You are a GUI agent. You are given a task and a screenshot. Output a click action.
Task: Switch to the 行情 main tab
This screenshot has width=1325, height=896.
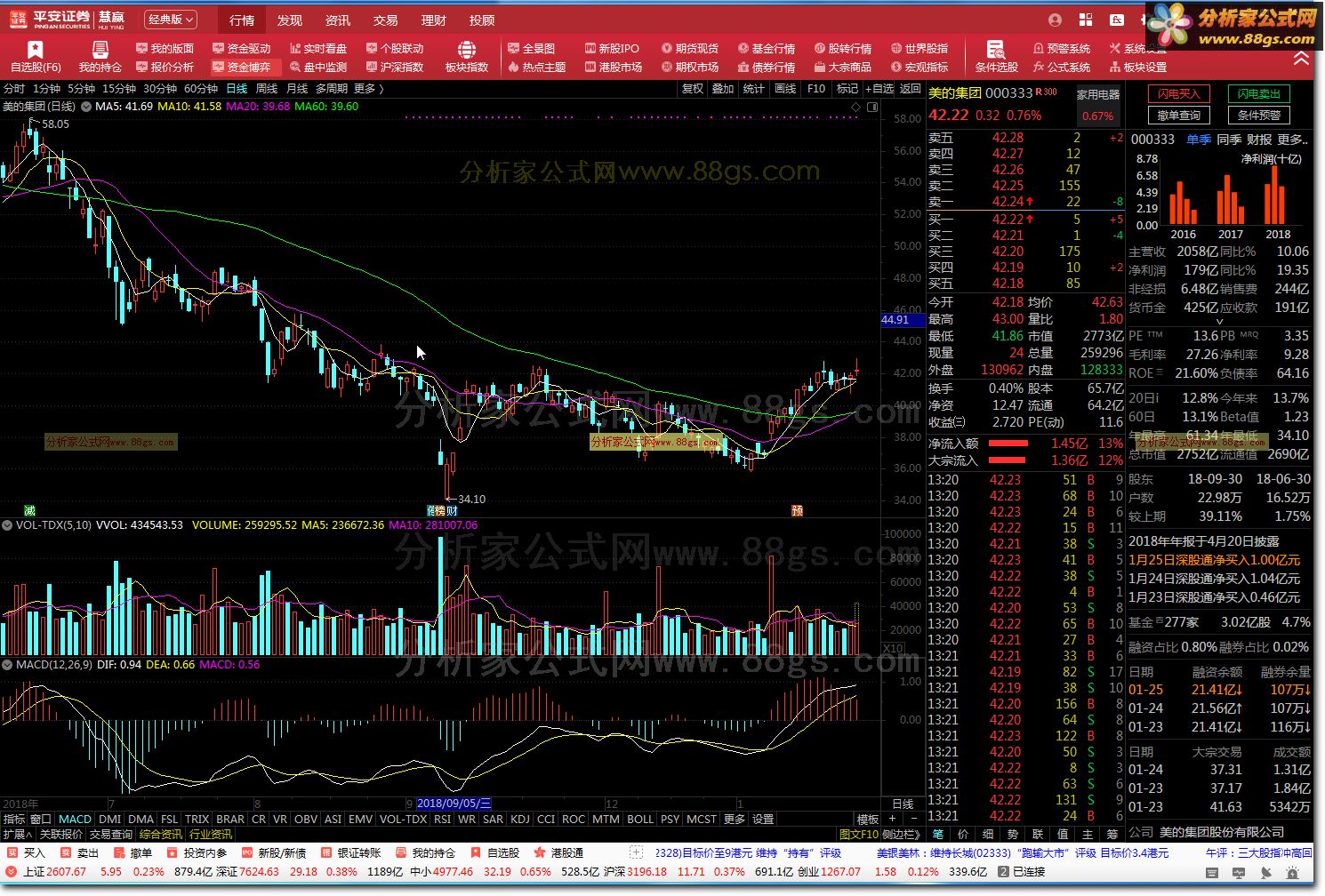tap(242, 20)
